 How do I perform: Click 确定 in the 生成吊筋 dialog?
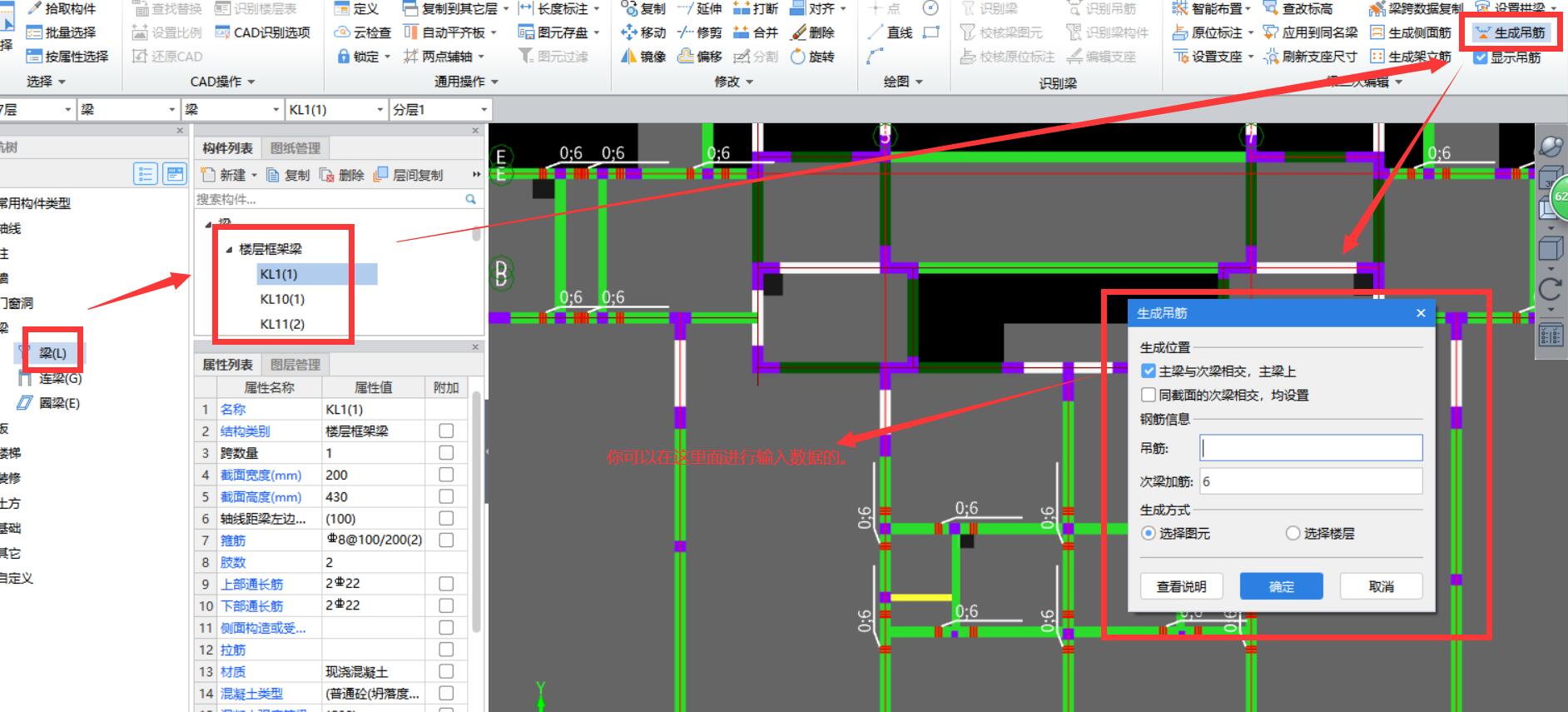click(1281, 586)
